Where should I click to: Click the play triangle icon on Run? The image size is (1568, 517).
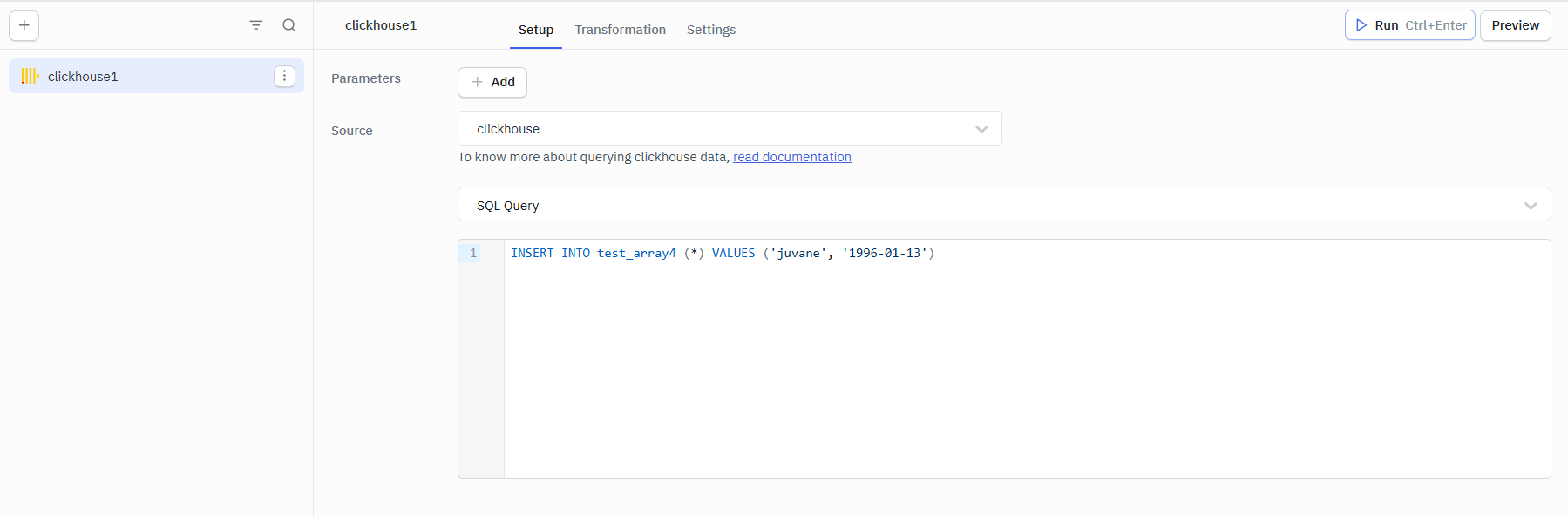point(1361,25)
